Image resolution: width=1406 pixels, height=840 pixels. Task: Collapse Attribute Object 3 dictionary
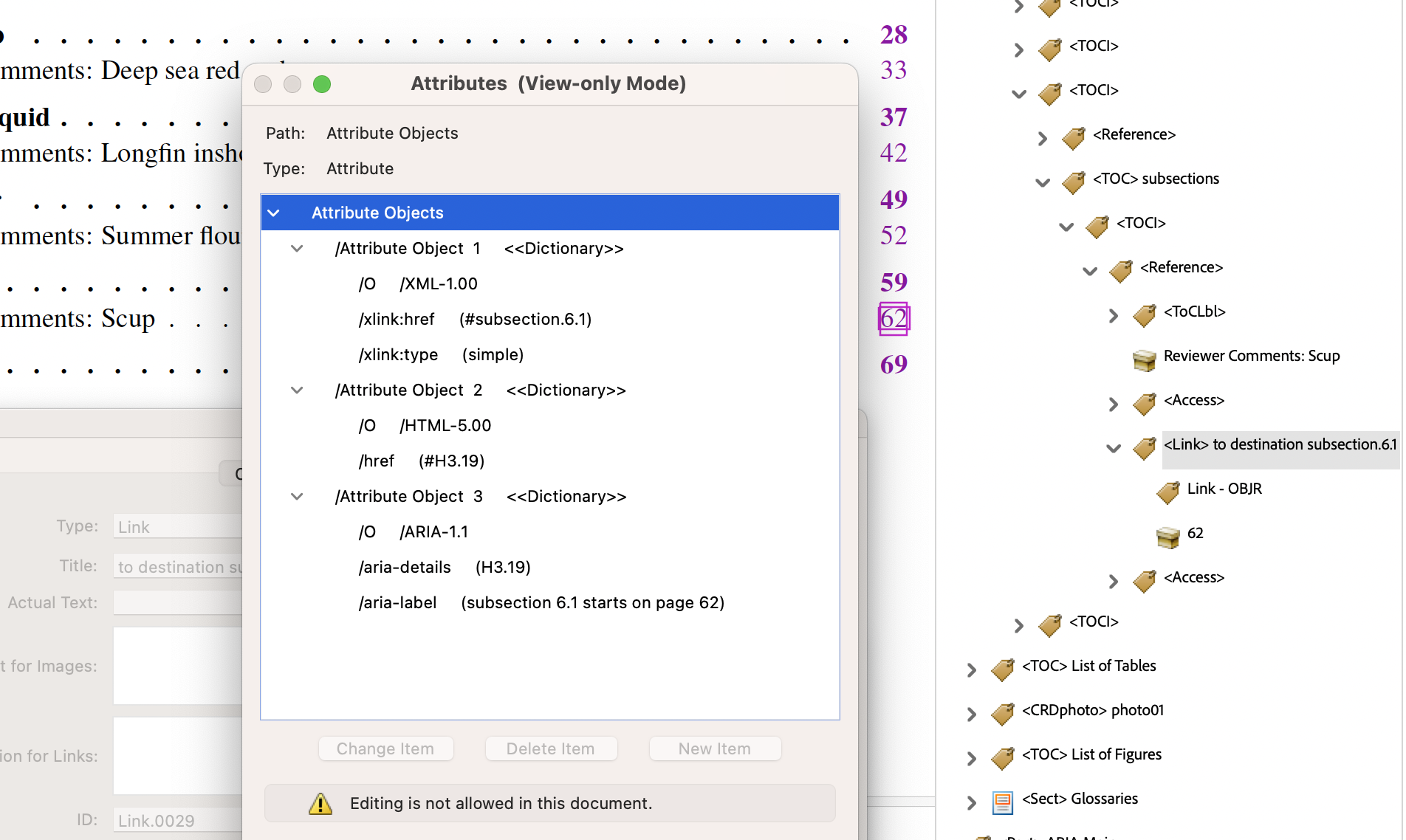coord(297,497)
